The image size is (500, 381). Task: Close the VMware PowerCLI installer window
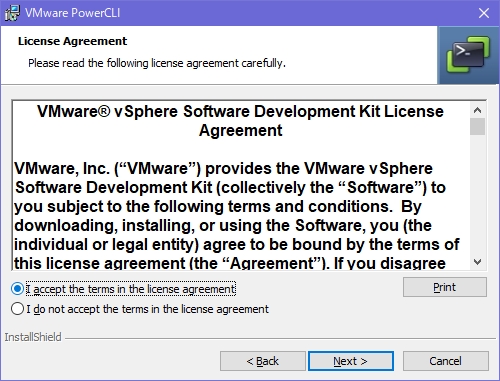(x=484, y=13)
